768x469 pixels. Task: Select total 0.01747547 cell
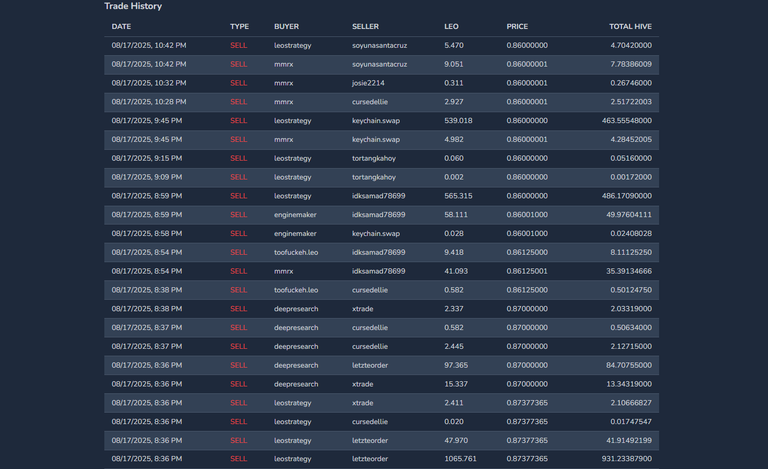pyautogui.click(x=631, y=422)
